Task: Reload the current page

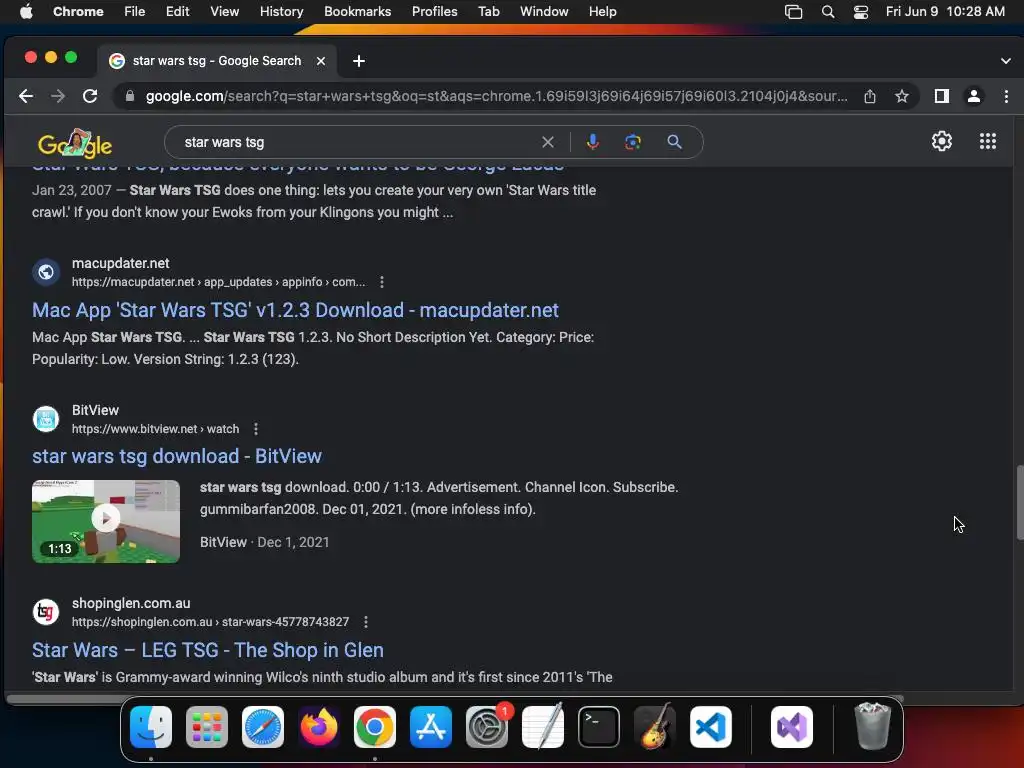Action: tap(90, 97)
